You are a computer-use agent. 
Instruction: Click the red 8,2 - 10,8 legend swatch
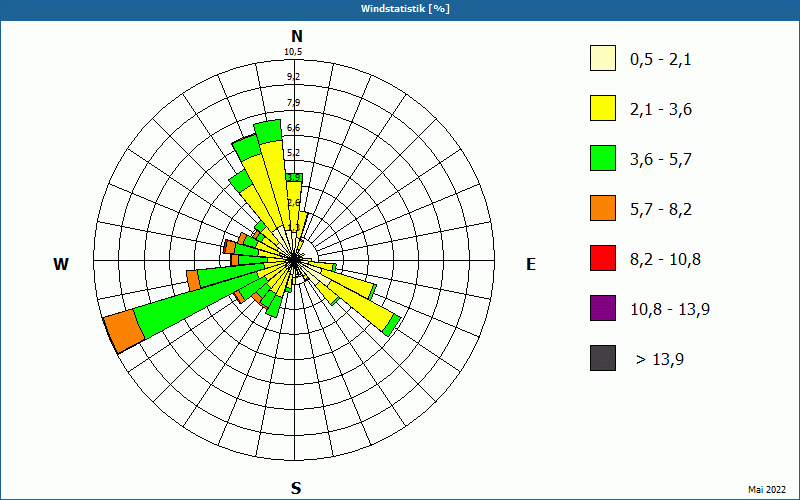click(603, 258)
